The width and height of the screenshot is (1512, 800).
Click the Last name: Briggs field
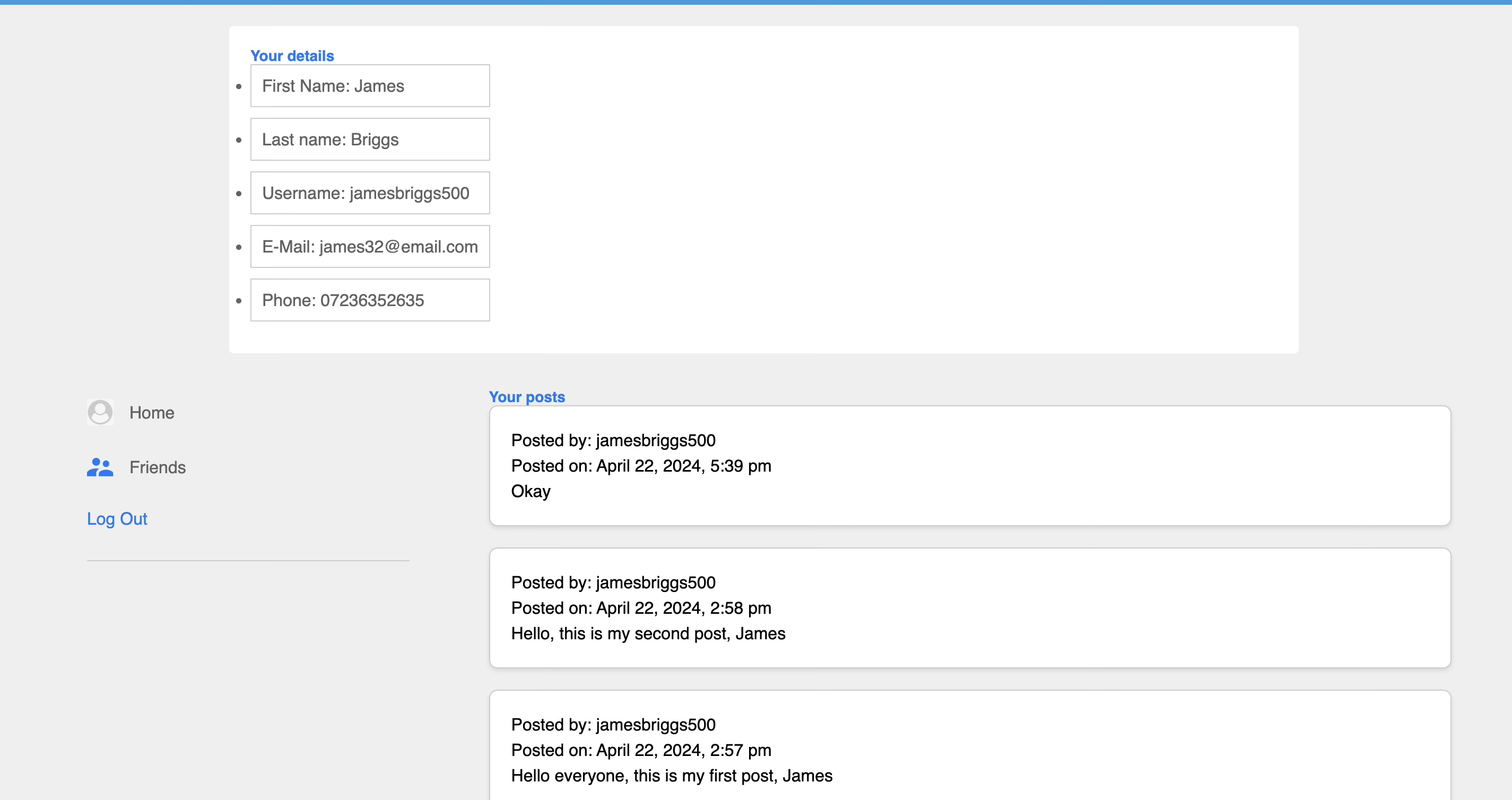point(370,140)
